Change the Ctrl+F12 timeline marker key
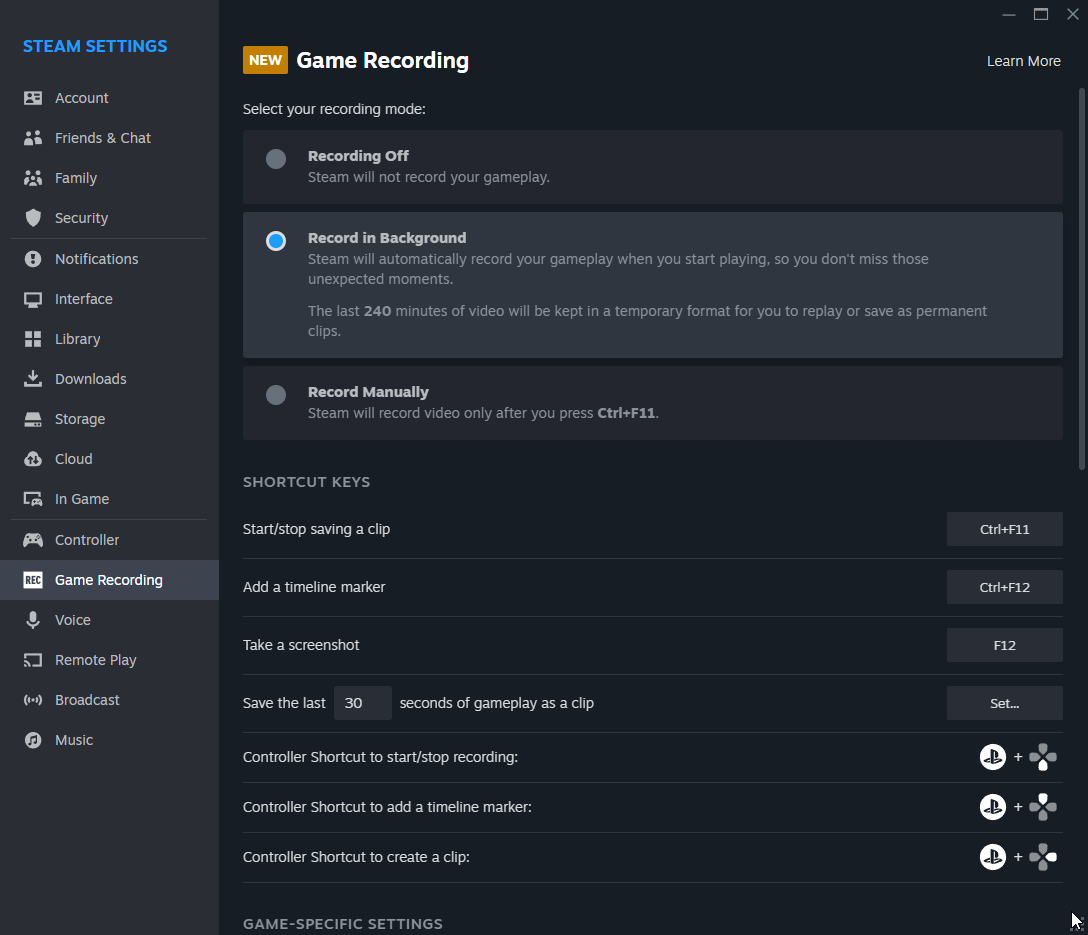Viewport: 1088px width, 935px height. click(1004, 587)
